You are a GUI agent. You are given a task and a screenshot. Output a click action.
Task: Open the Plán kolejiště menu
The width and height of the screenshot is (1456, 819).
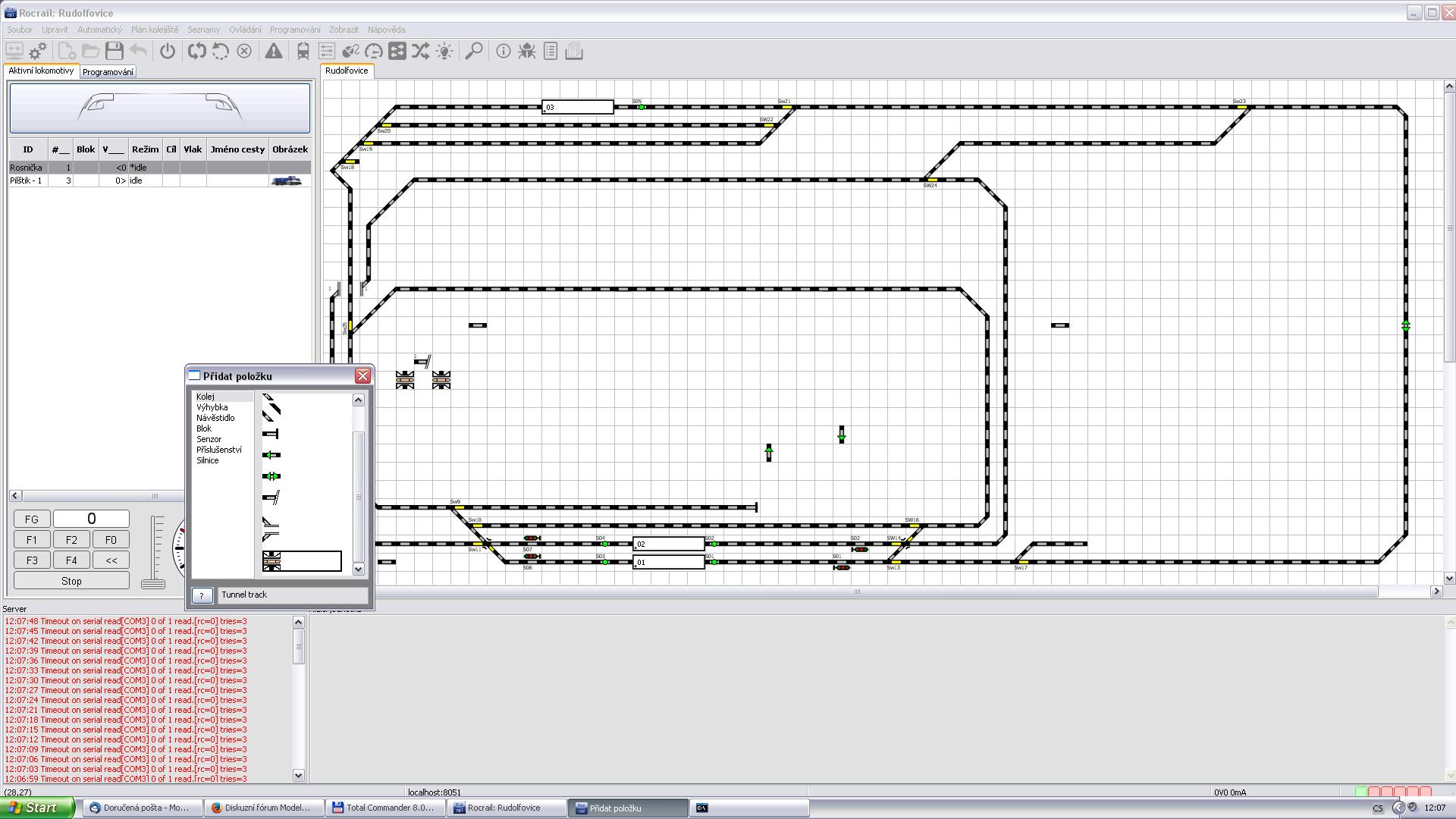pos(154,30)
